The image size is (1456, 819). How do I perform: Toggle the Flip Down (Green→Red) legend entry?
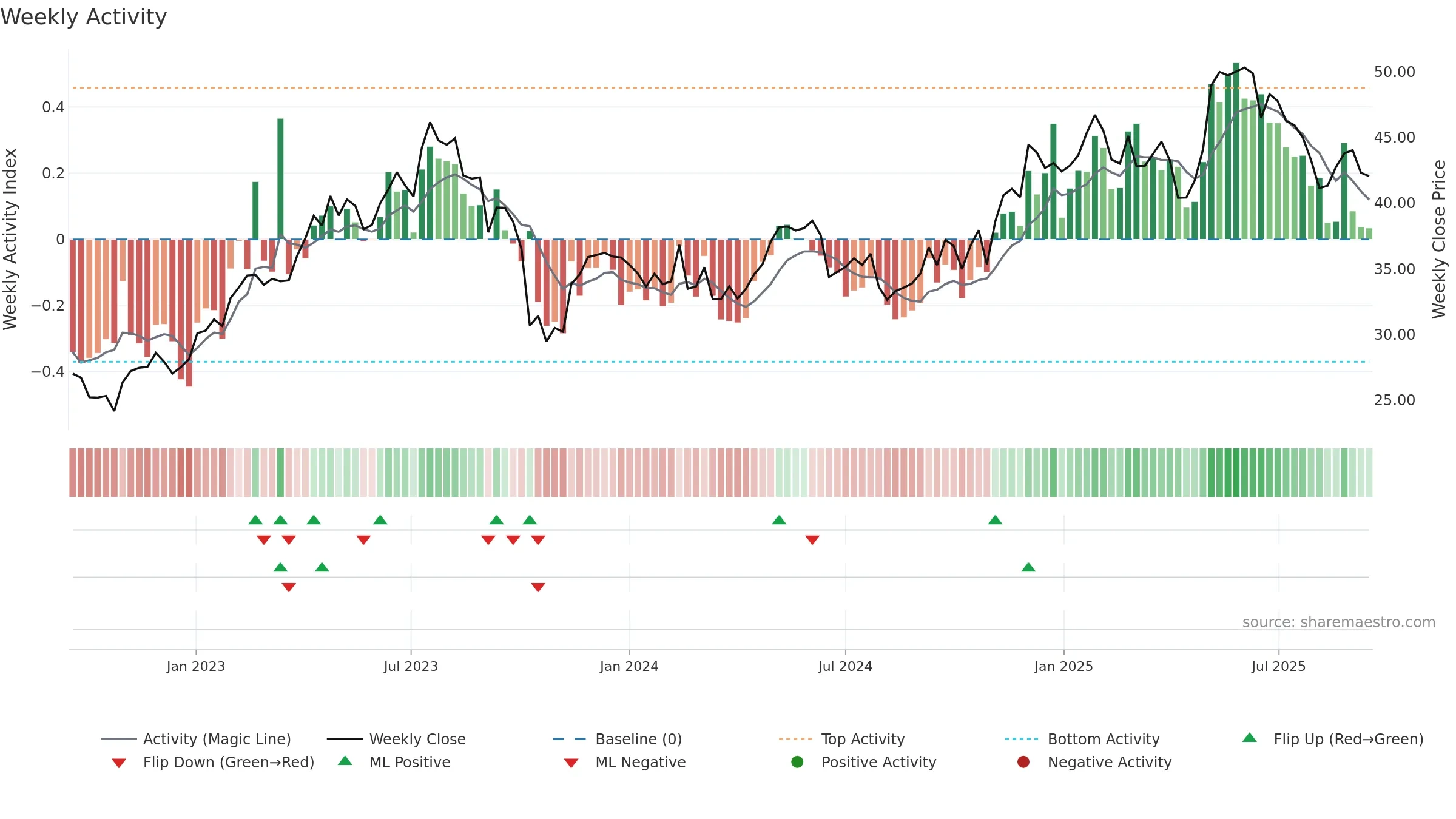point(213,762)
